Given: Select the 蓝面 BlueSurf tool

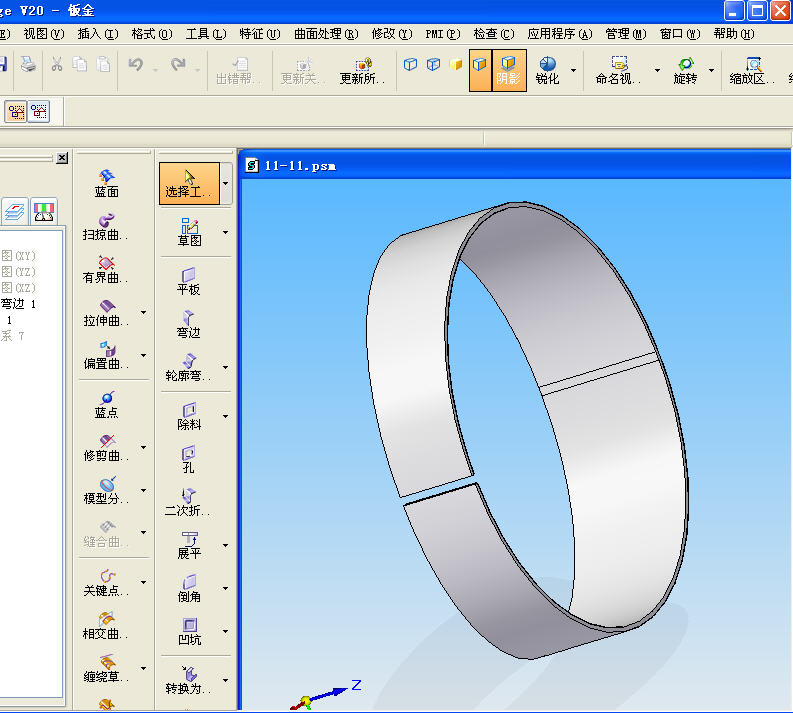Looking at the screenshot, I should pos(107,183).
